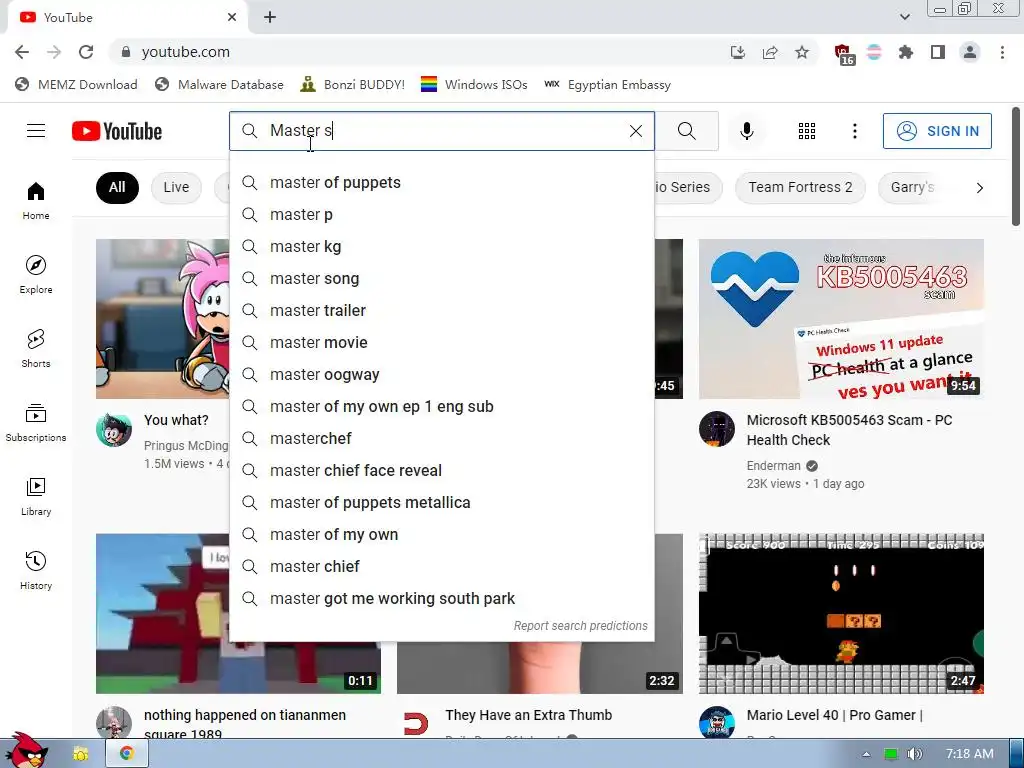Go to the YouTube logo home link
Image resolution: width=1024 pixels, height=768 pixels.
click(x=117, y=131)
